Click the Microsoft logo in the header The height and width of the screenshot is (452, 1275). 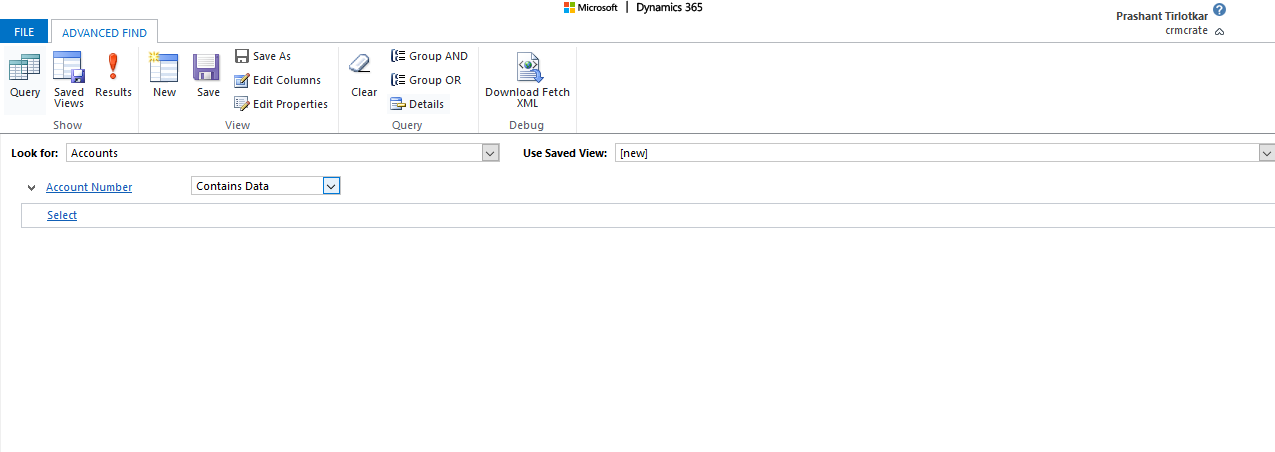(x=590, y=7)
